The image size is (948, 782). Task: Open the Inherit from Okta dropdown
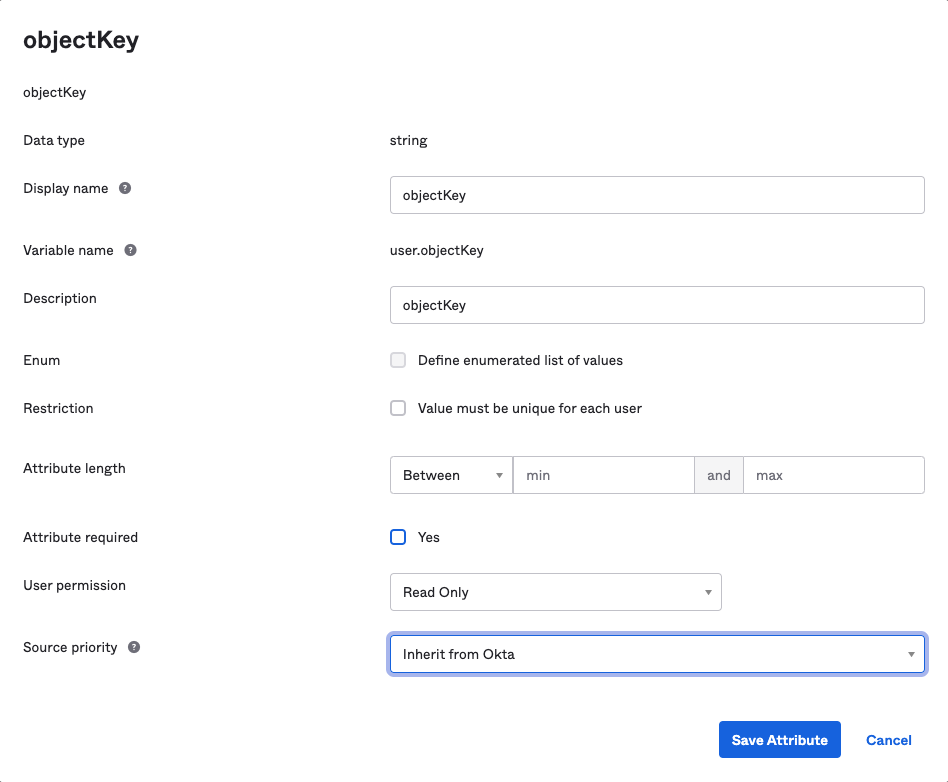pyautogui.click(x=657, y=654)
